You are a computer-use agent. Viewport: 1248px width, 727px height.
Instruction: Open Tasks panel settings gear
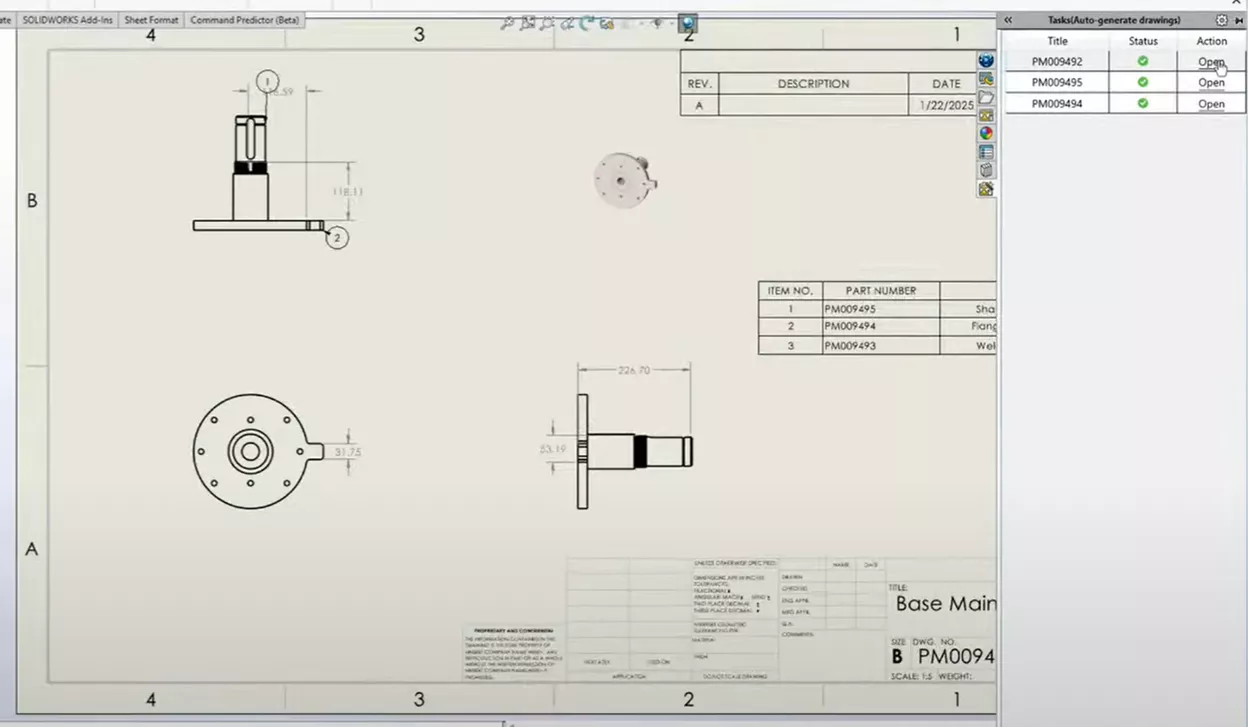1221,20
